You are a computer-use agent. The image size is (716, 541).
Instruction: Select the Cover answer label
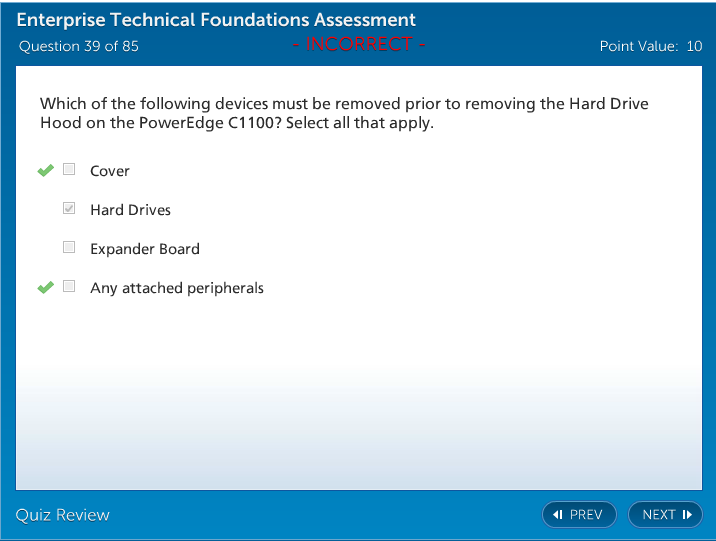(110, 171)
